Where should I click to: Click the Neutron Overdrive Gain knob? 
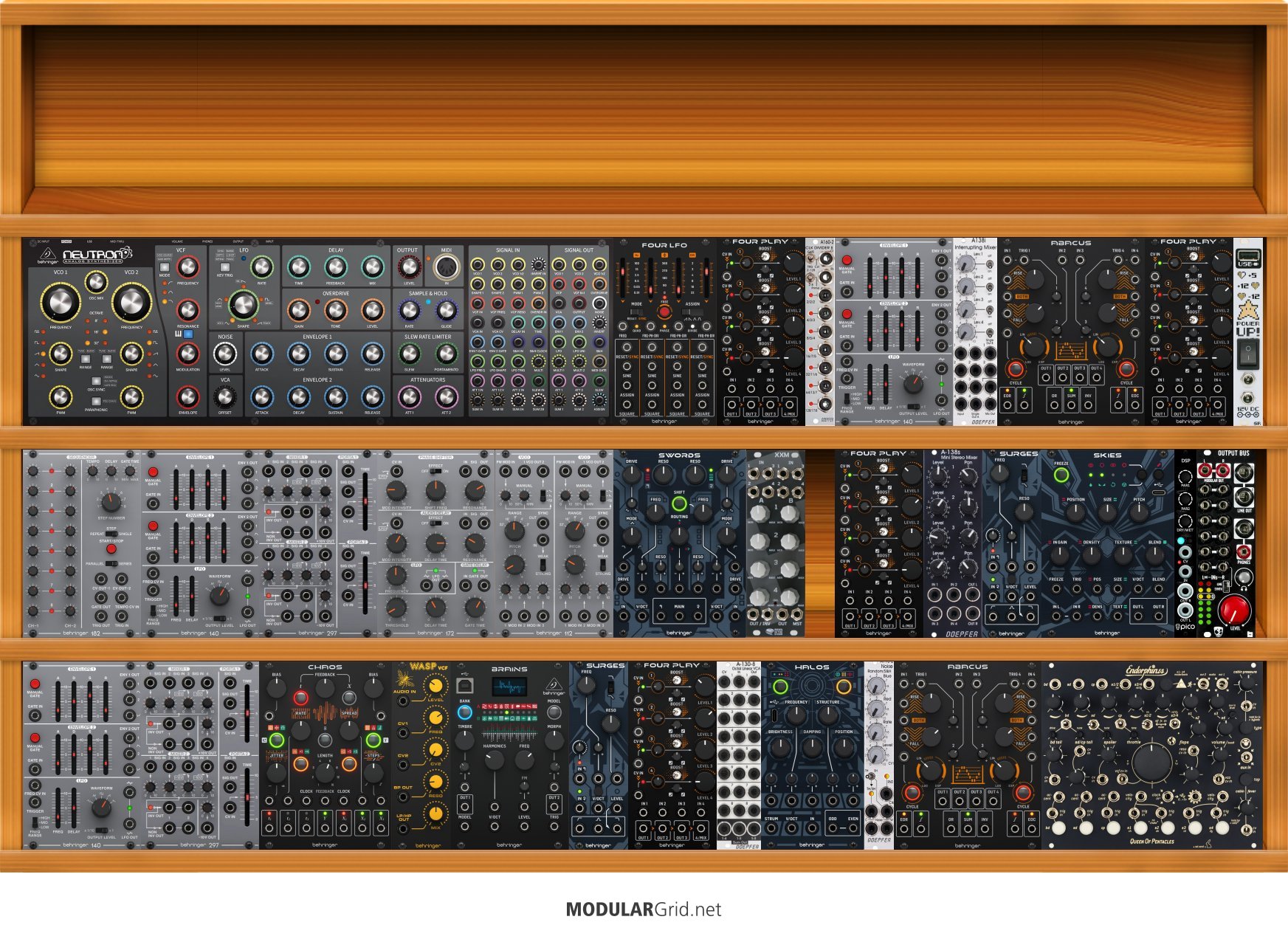[298, 310]
